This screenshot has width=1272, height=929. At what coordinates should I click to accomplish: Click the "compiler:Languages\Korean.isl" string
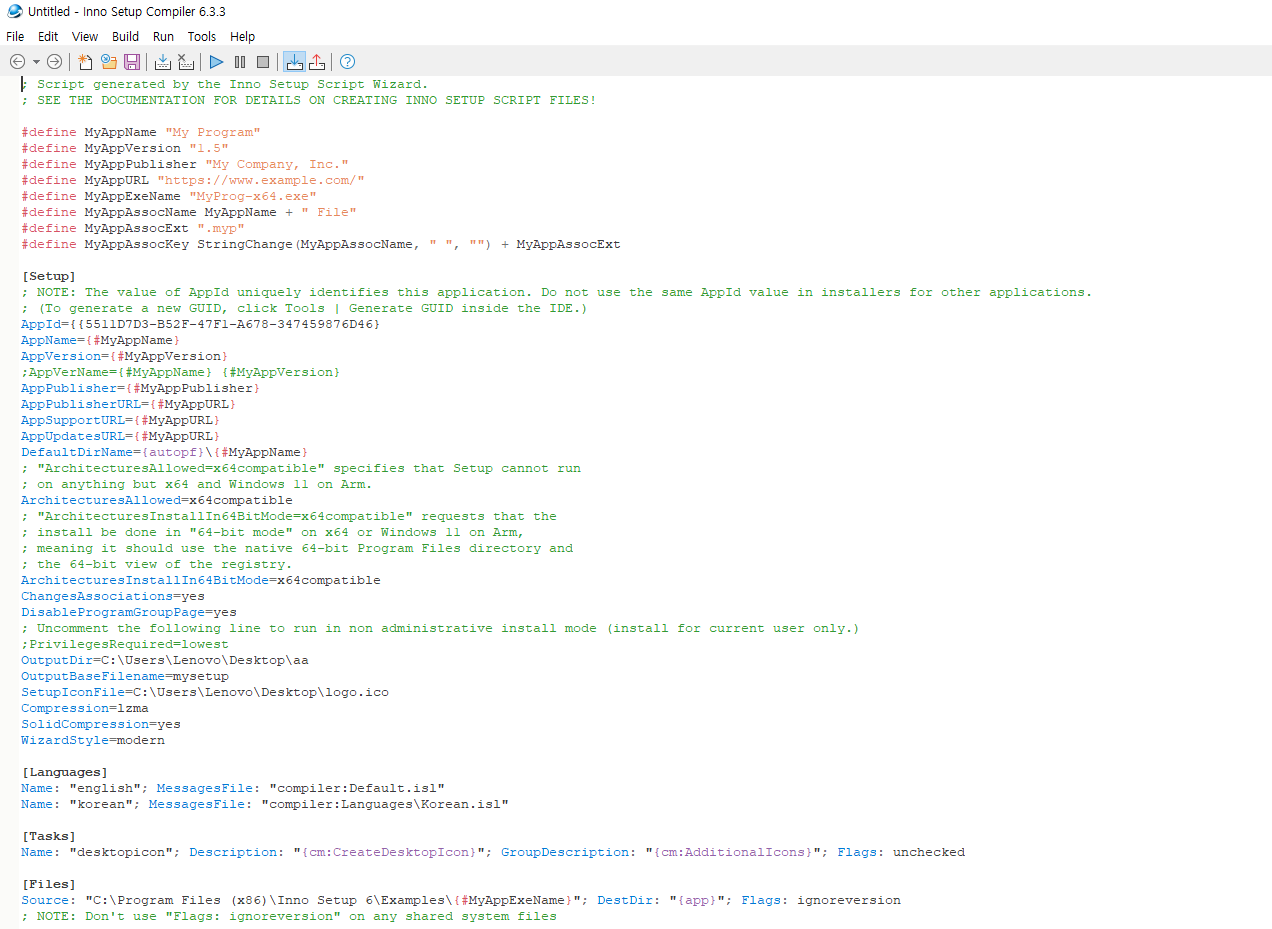coord(385,804)
